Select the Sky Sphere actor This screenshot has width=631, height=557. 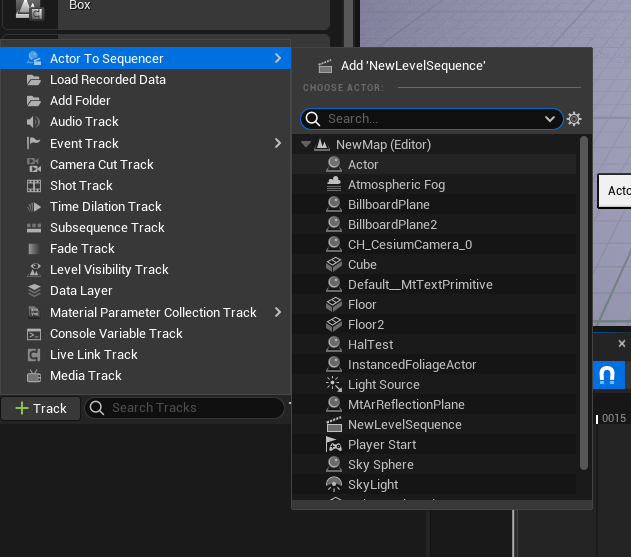pos(380,465)
